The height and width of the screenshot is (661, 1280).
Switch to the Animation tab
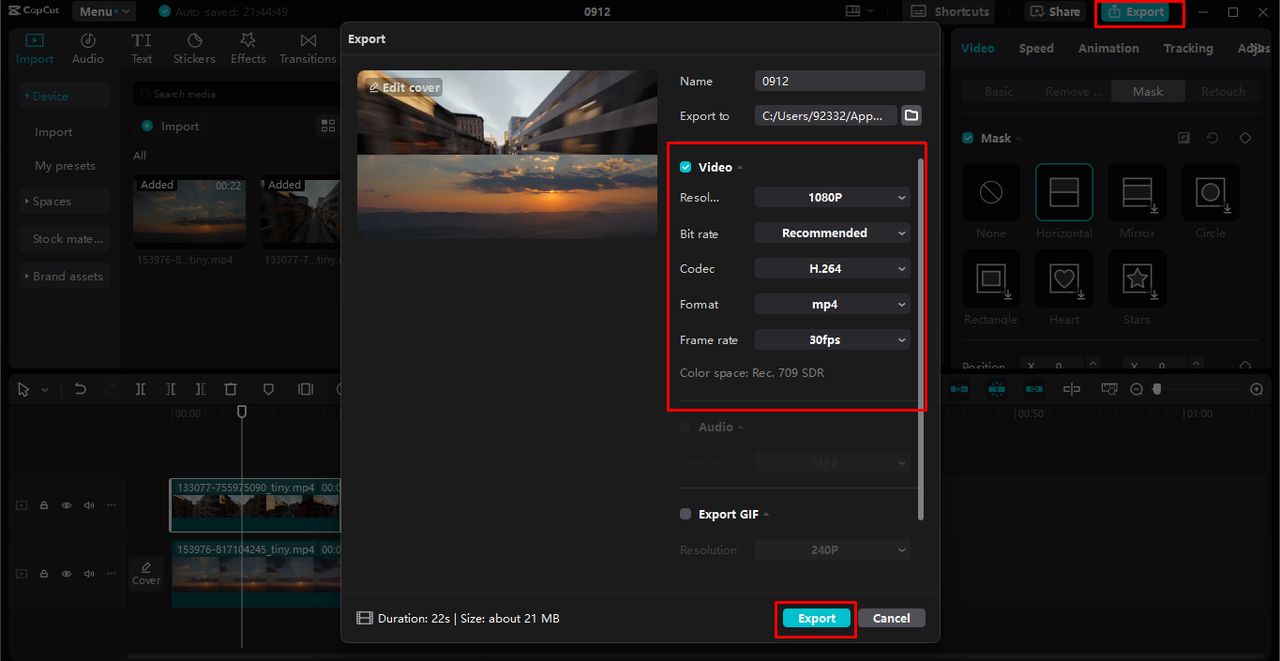(x=1108, y=48)
